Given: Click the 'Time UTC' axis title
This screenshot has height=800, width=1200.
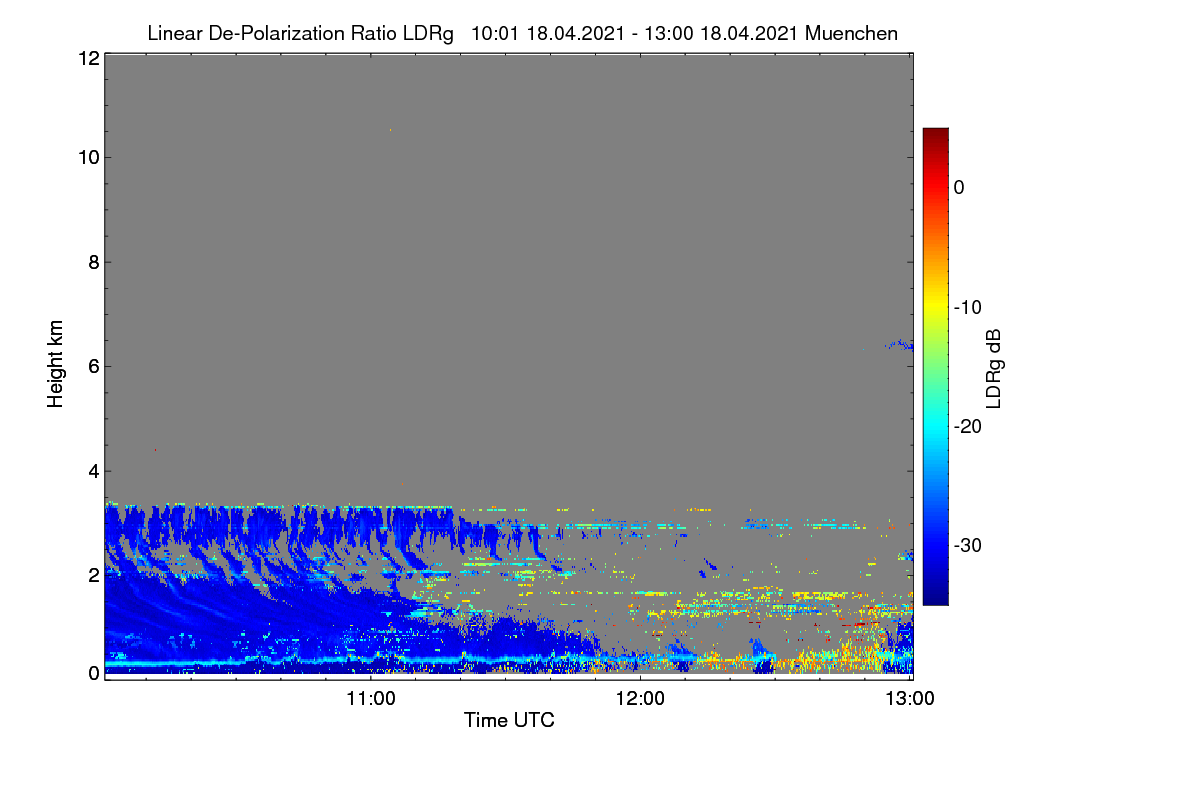Looking at the screenshot, I should 509,720.
